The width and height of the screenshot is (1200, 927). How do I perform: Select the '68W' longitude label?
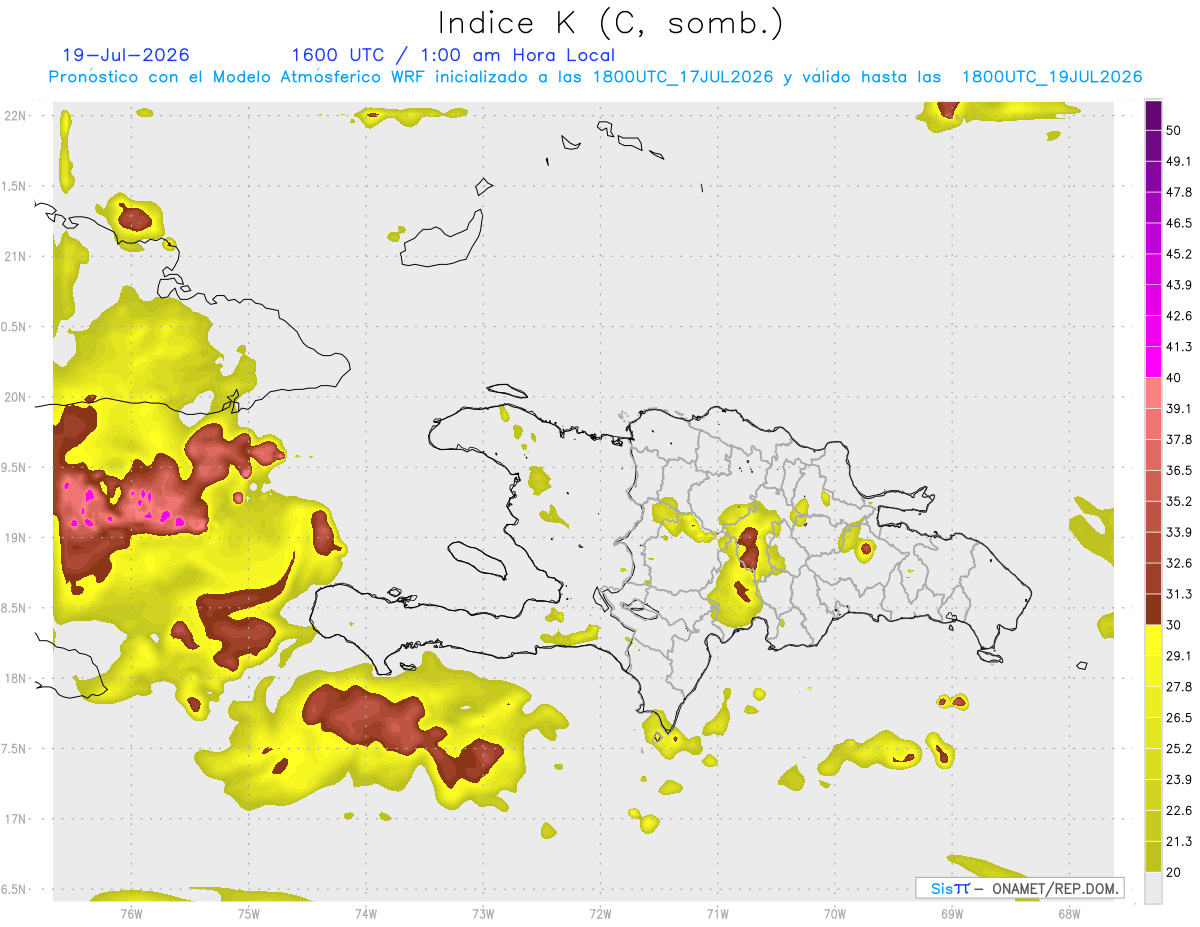[x=1069, y=913]
